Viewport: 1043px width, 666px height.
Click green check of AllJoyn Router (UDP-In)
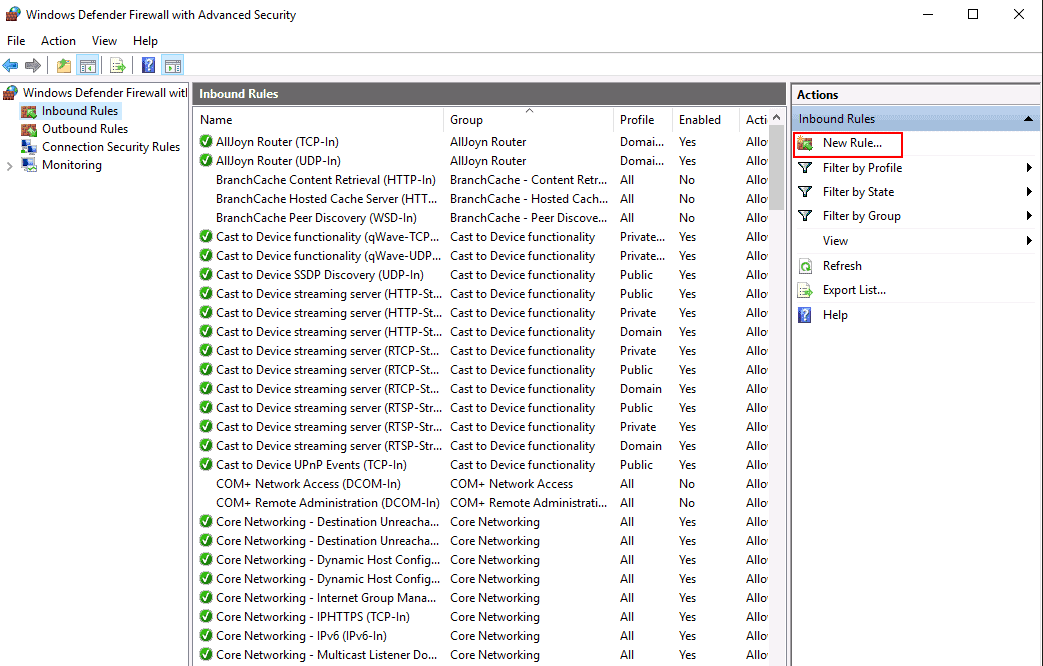(x=206, y=160)
